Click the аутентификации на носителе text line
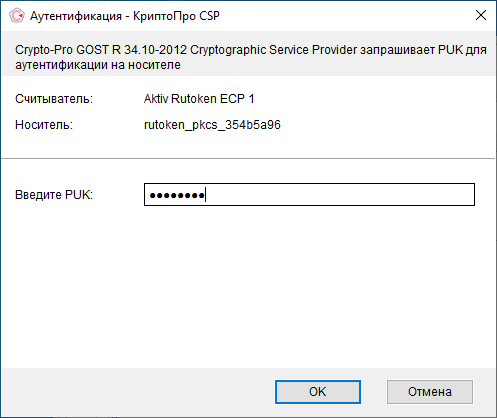497x418 pixels. [98, 65]
